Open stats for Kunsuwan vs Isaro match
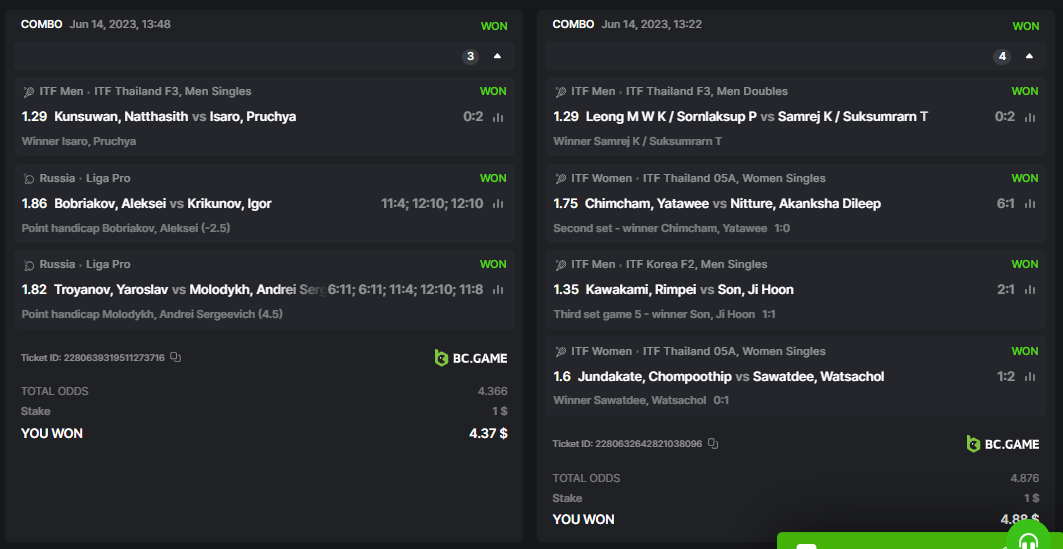 click(498, 117)
